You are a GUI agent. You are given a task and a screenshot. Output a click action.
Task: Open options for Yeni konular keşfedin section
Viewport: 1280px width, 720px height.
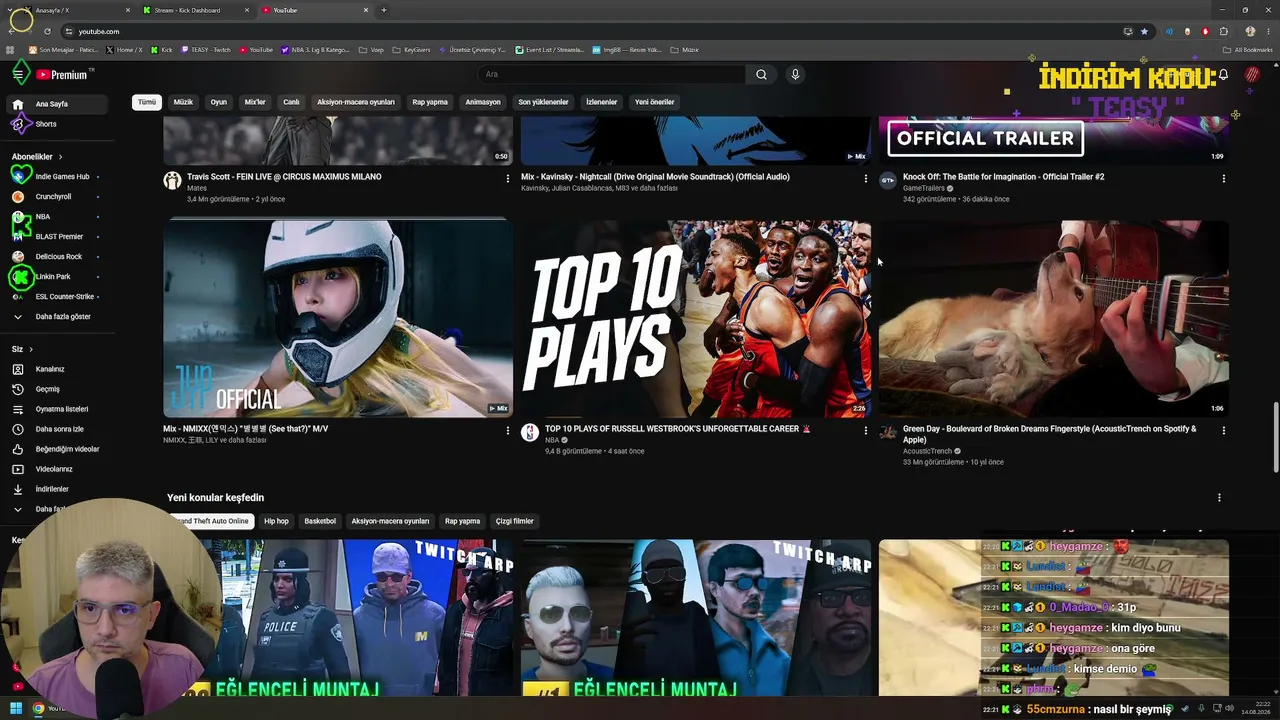tap(1219, 498)
